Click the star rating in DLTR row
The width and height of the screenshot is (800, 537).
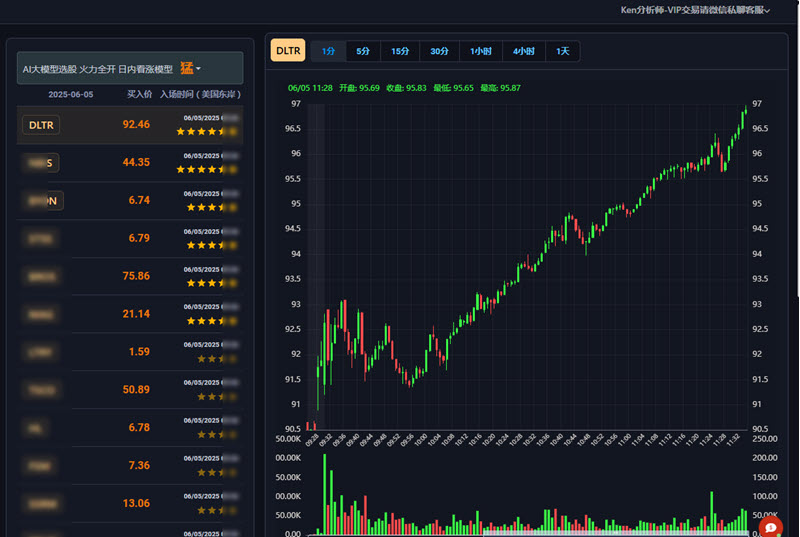207,132
